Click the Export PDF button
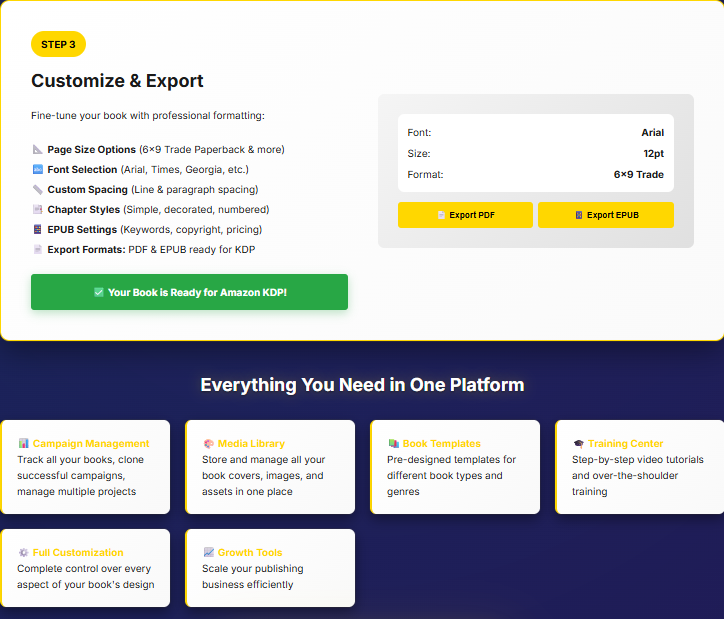This screenshot has width=724, height=619. [x=465, y=215]
